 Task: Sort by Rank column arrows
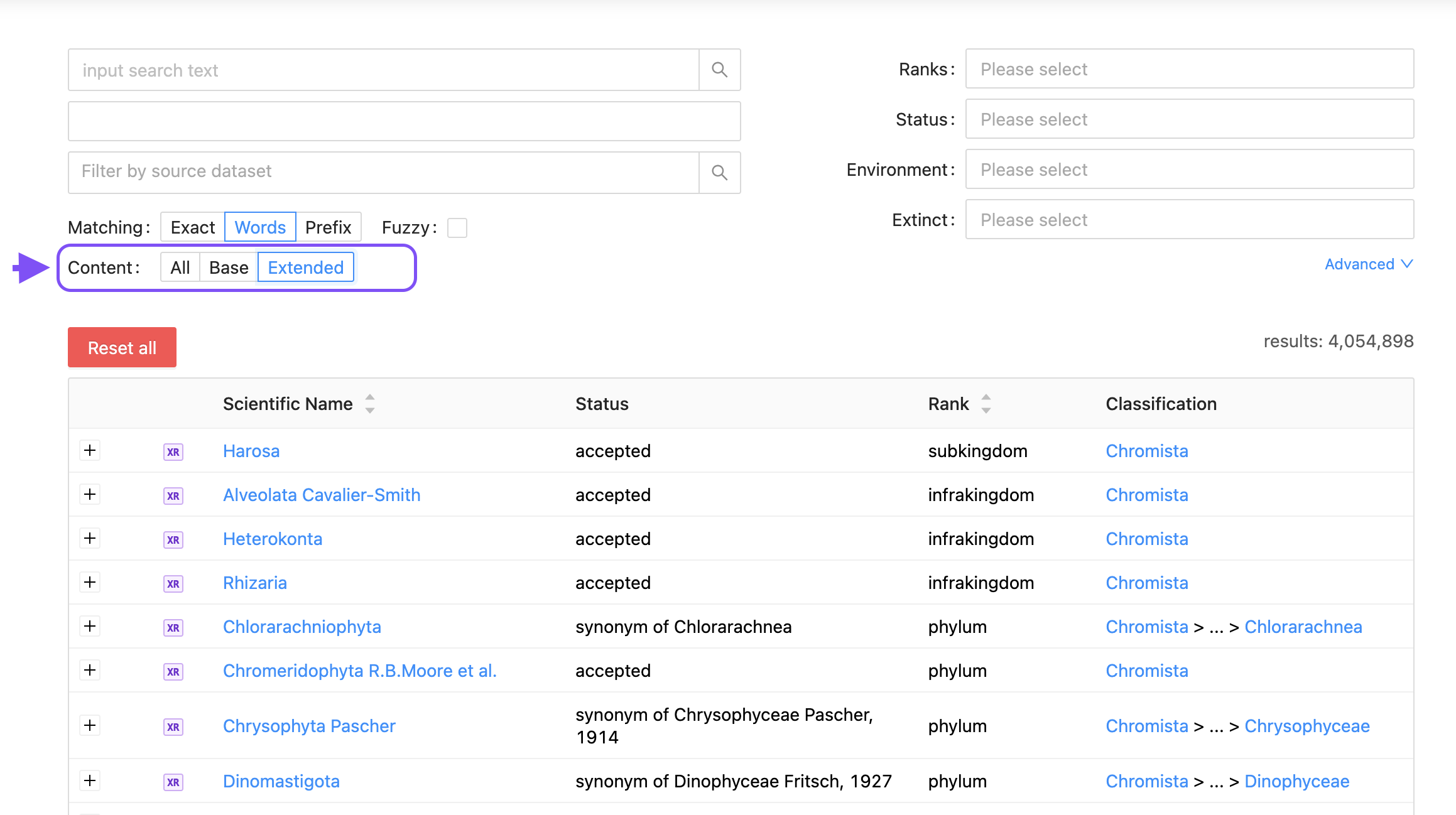986,404
